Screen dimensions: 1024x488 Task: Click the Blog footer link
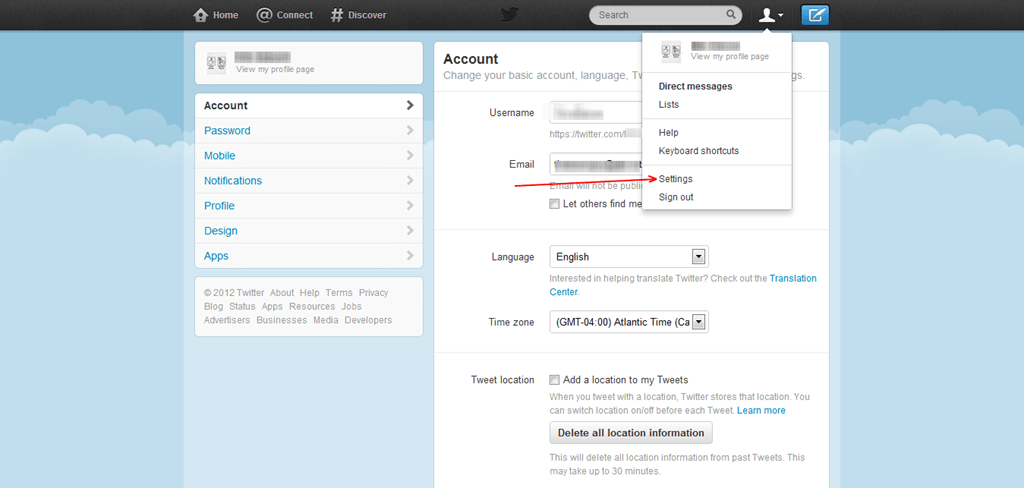click(x=214, y=306)
